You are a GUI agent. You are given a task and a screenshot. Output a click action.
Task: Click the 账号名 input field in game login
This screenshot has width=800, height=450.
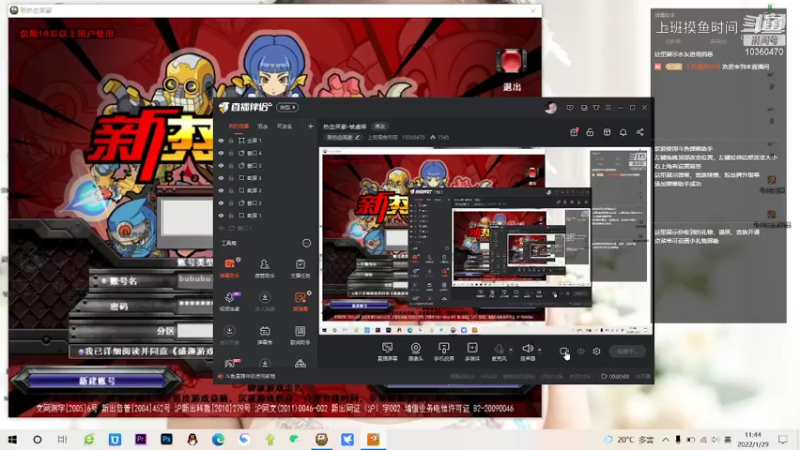pos(195,280)
